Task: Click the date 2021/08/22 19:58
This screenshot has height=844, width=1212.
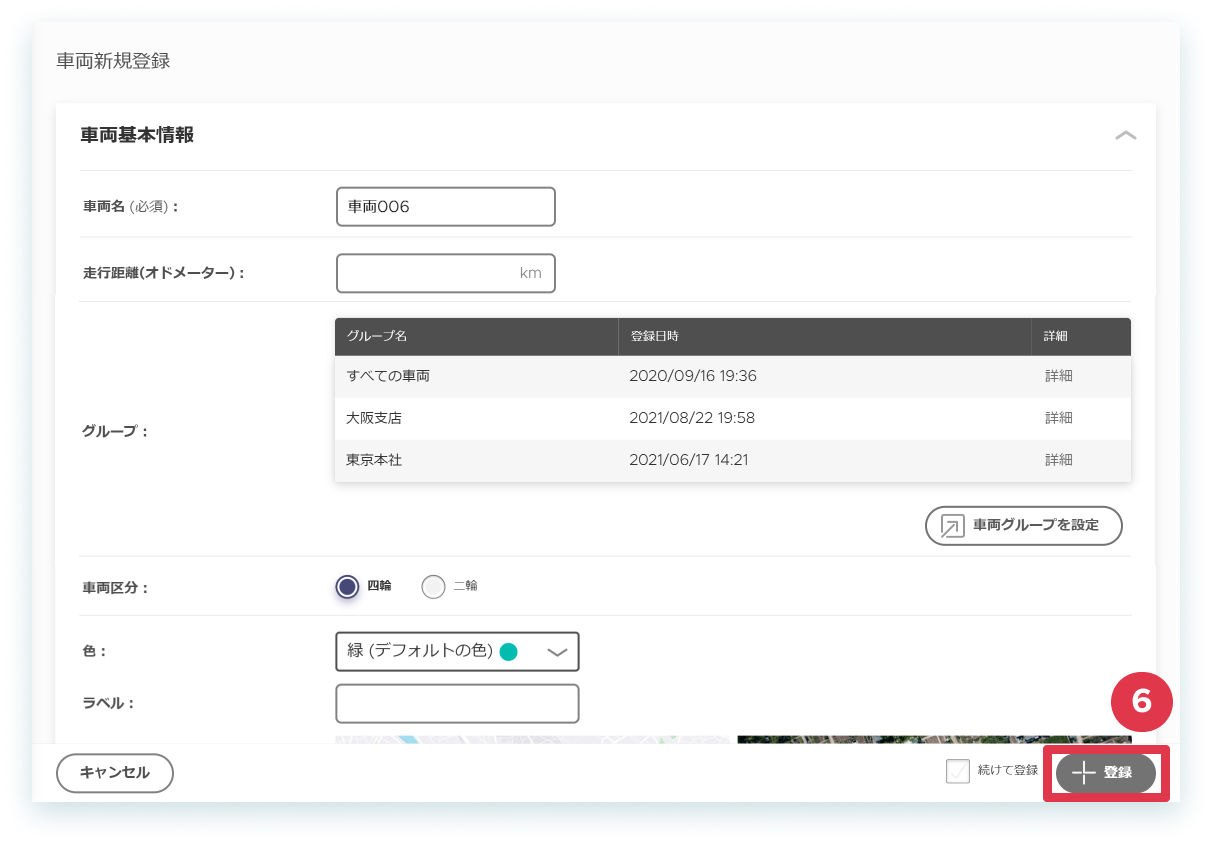Action: point(692,418)
